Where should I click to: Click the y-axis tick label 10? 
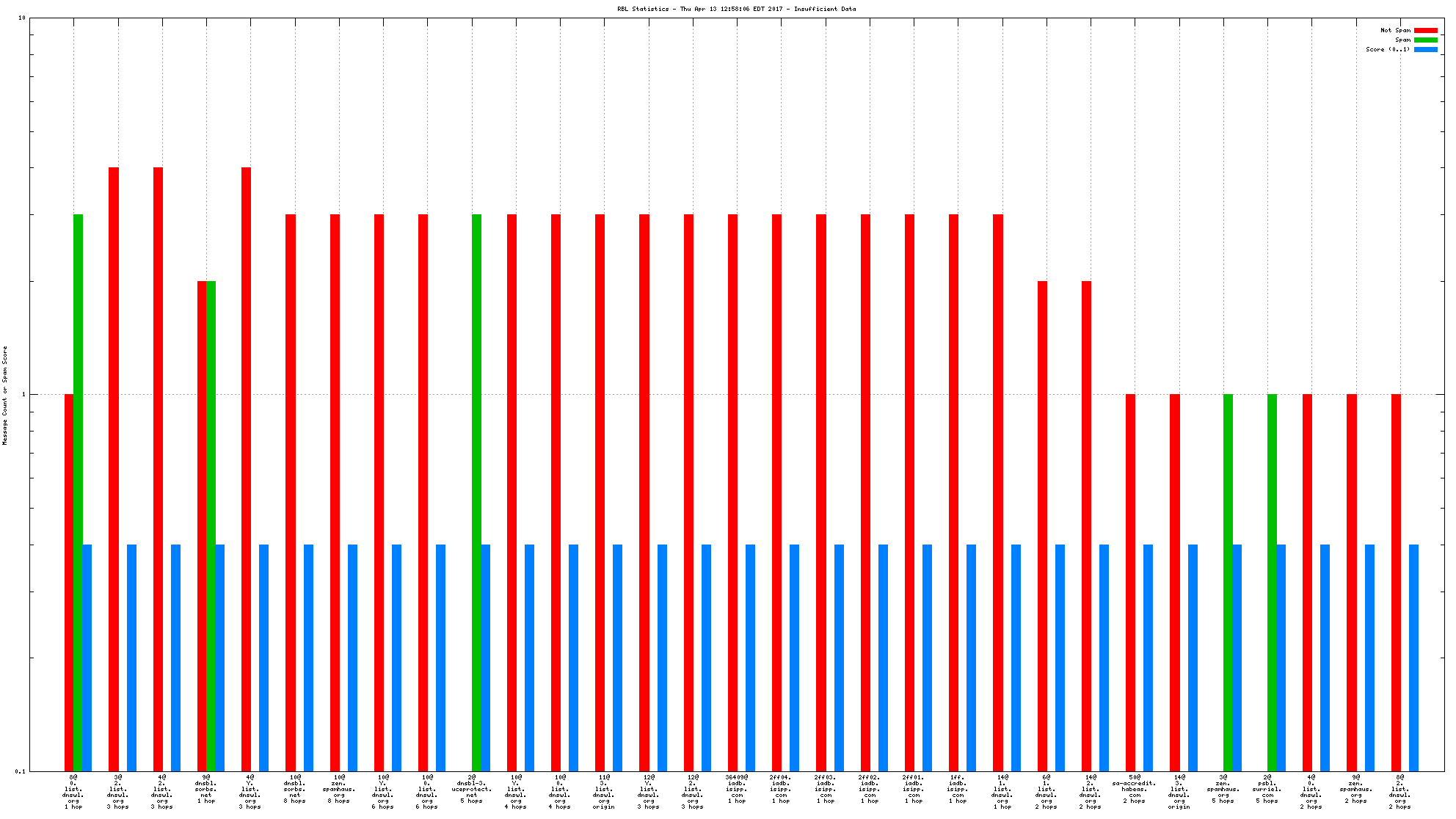(x=22, y=18)
